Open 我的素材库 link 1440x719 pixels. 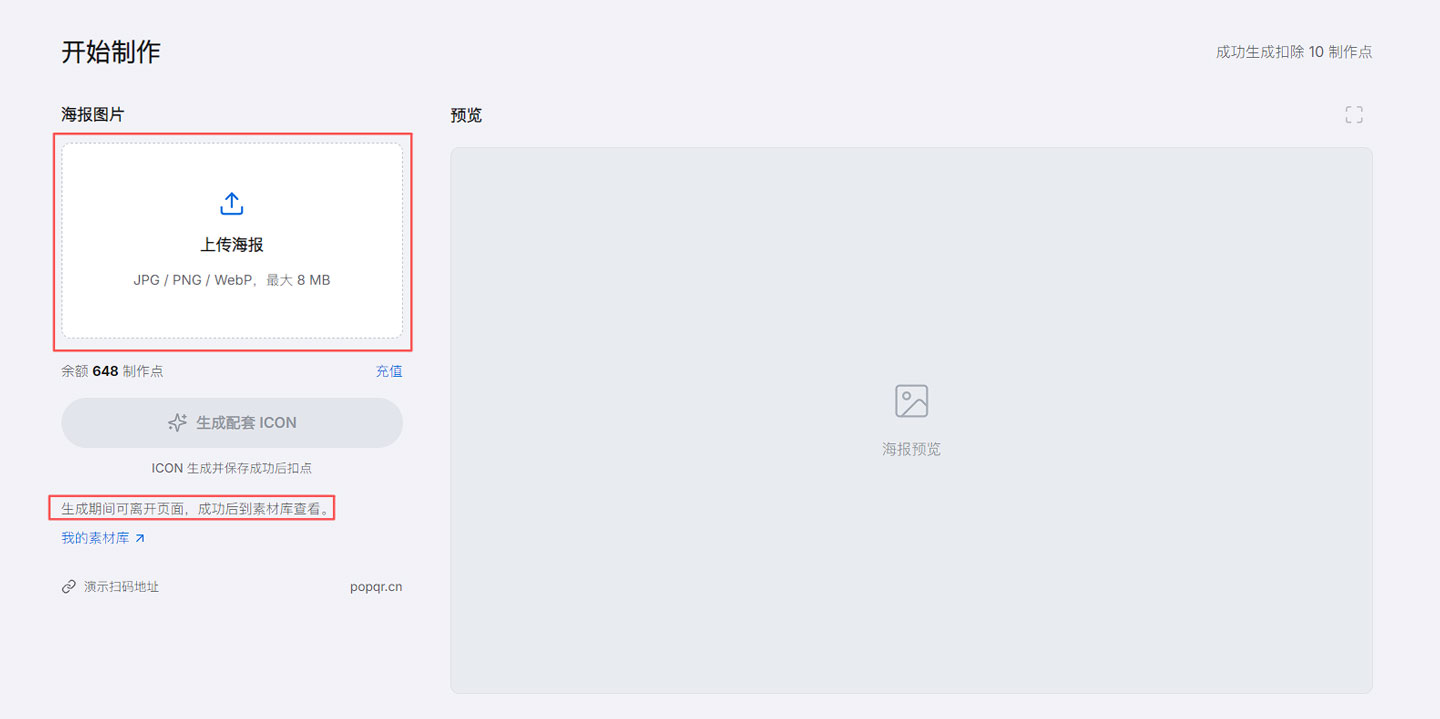(103, 538)
